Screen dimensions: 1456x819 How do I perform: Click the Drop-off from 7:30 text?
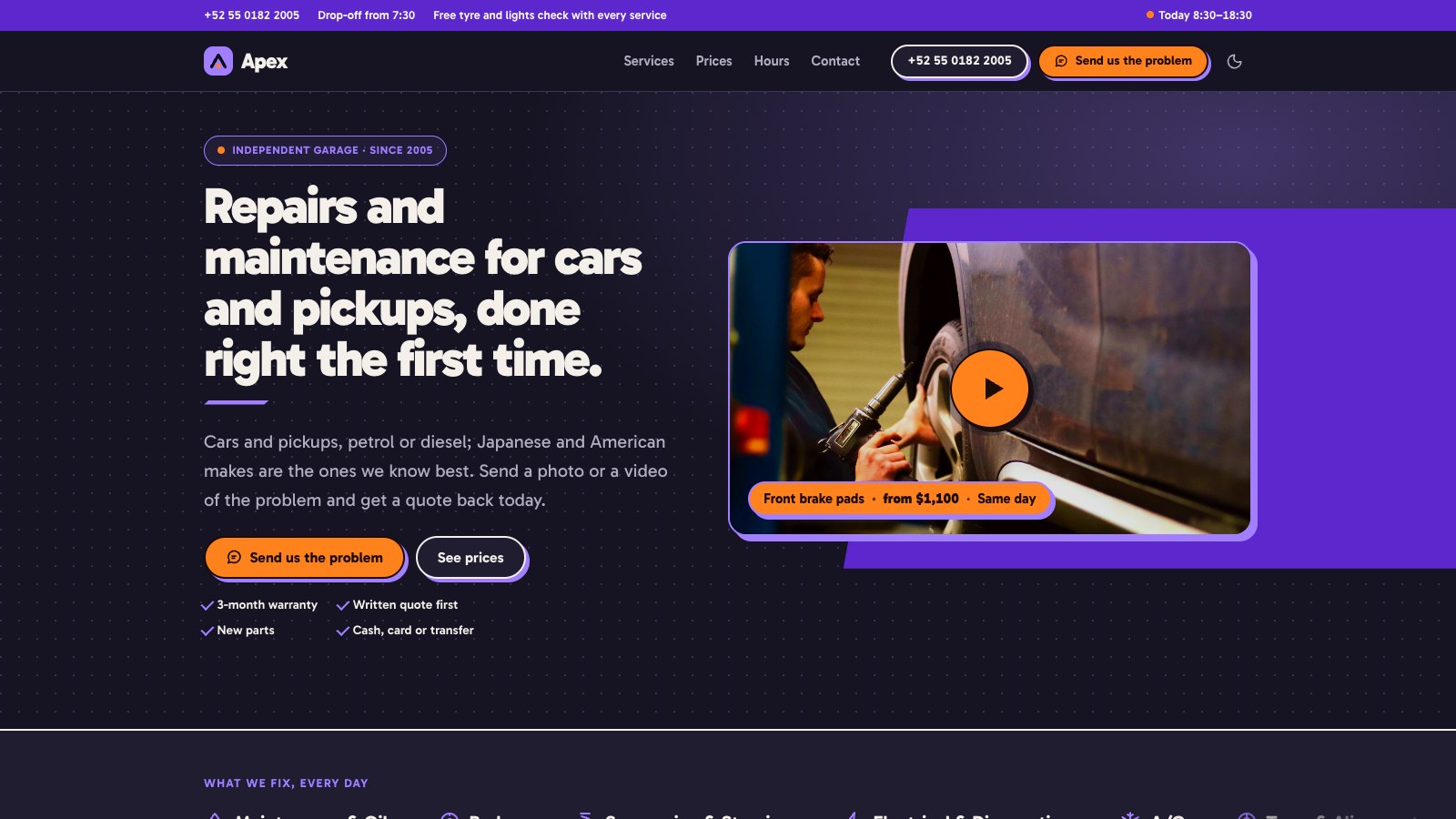(x=366, y=15)
